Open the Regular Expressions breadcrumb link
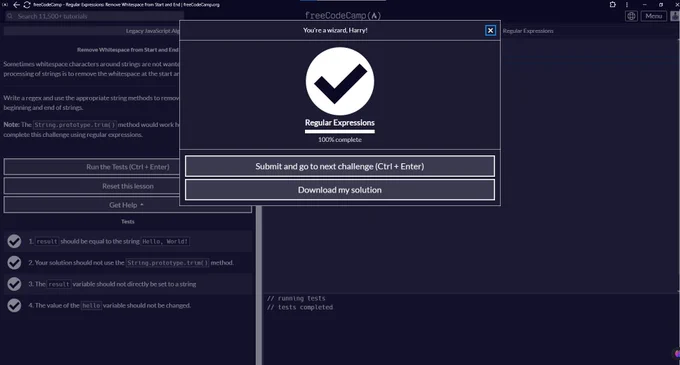The image size is (680, 365). [528, 31]
